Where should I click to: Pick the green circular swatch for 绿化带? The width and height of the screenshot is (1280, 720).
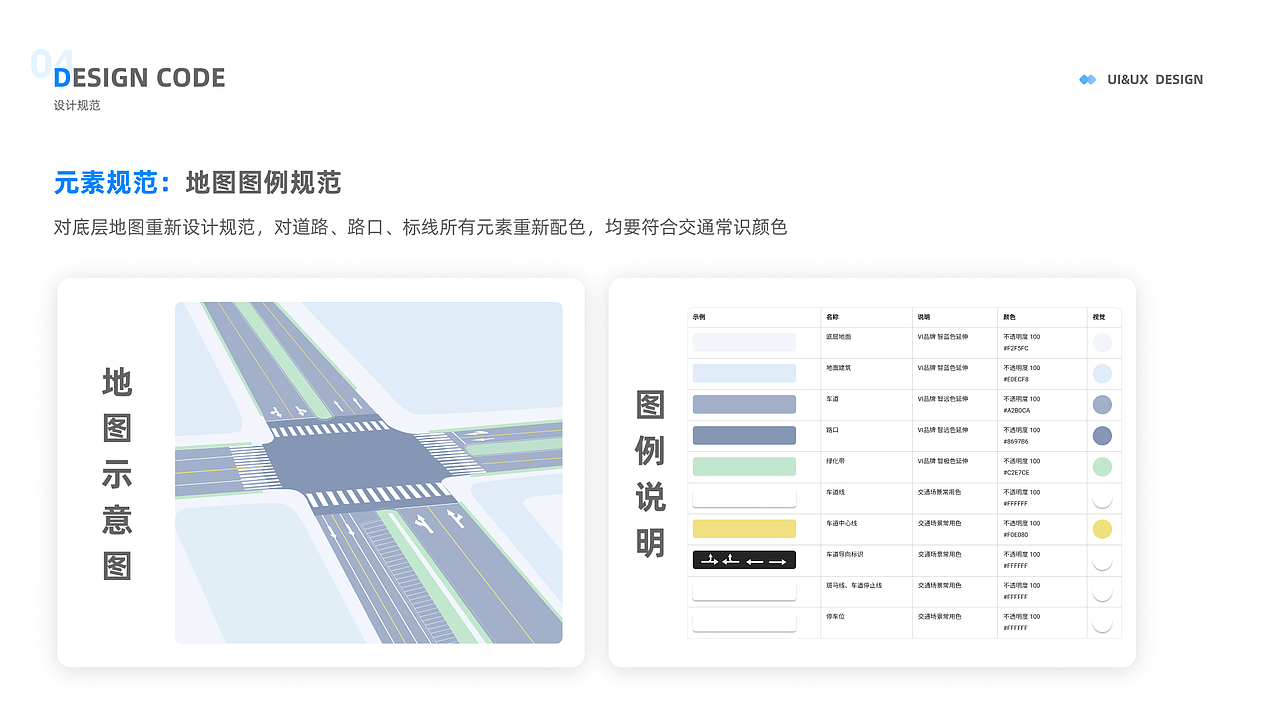tap(1102, 467)
